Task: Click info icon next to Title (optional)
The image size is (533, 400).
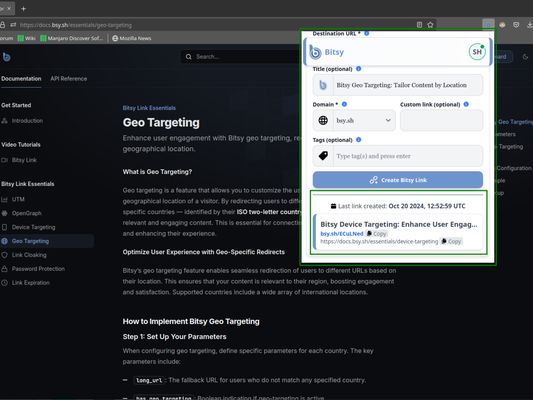Action: 358,69
